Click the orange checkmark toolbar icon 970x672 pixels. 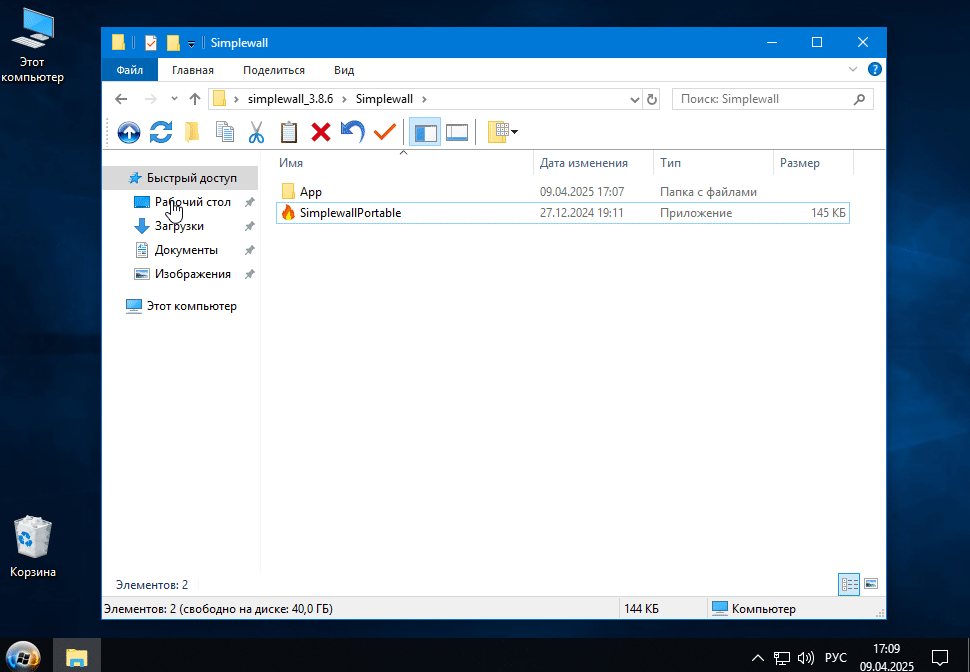(385, 132)
